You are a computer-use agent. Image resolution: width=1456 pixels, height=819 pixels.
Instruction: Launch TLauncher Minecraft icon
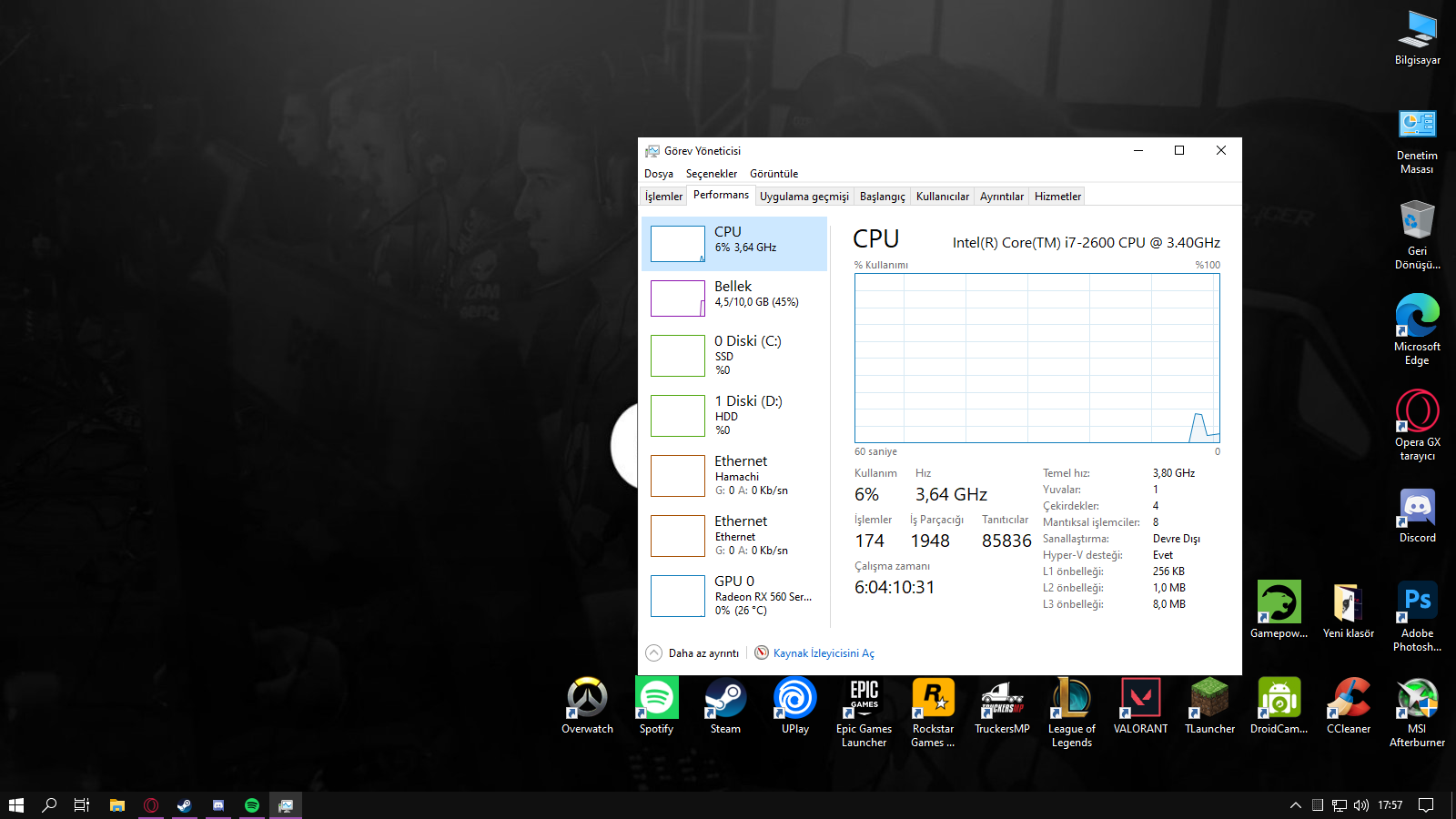1209,705
